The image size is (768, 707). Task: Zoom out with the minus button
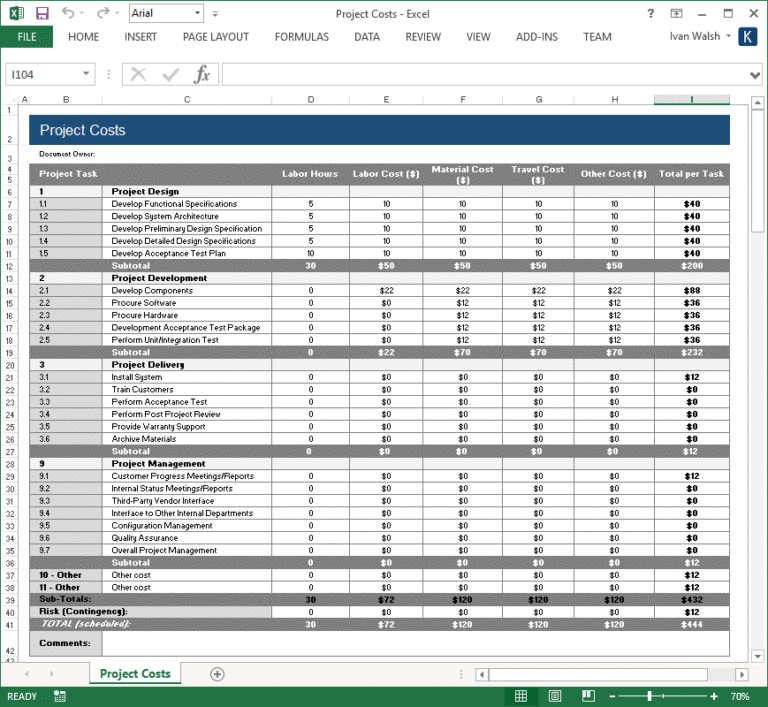[612, 696]
